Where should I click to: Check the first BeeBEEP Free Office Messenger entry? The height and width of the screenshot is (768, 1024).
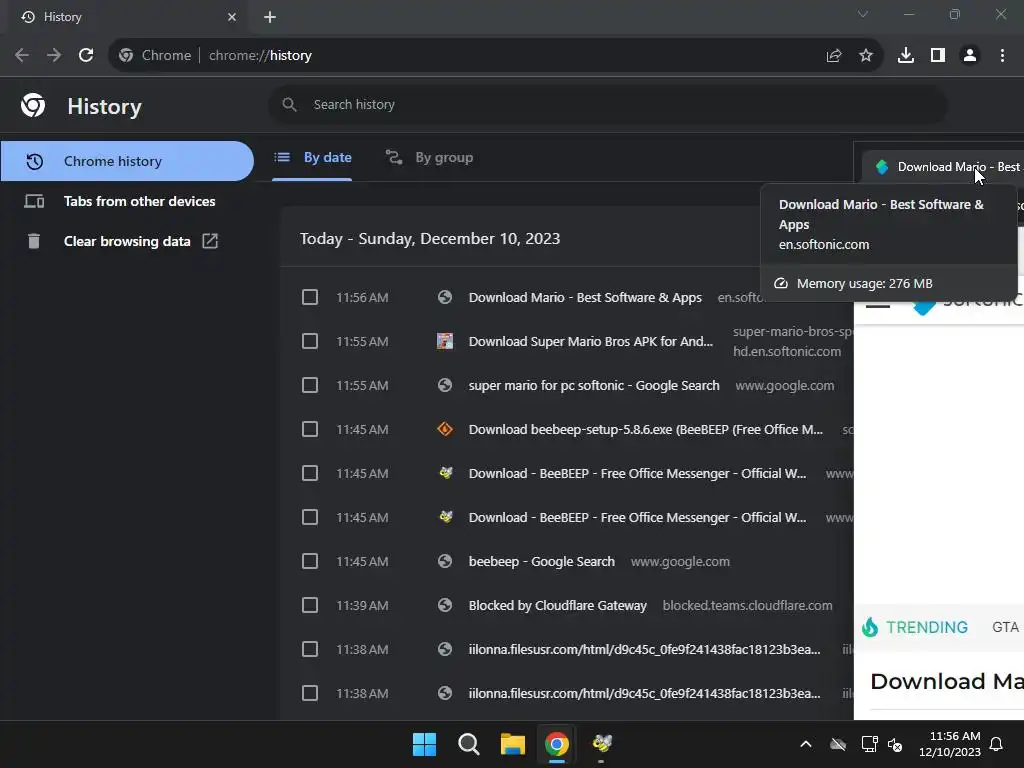[310, 473]
